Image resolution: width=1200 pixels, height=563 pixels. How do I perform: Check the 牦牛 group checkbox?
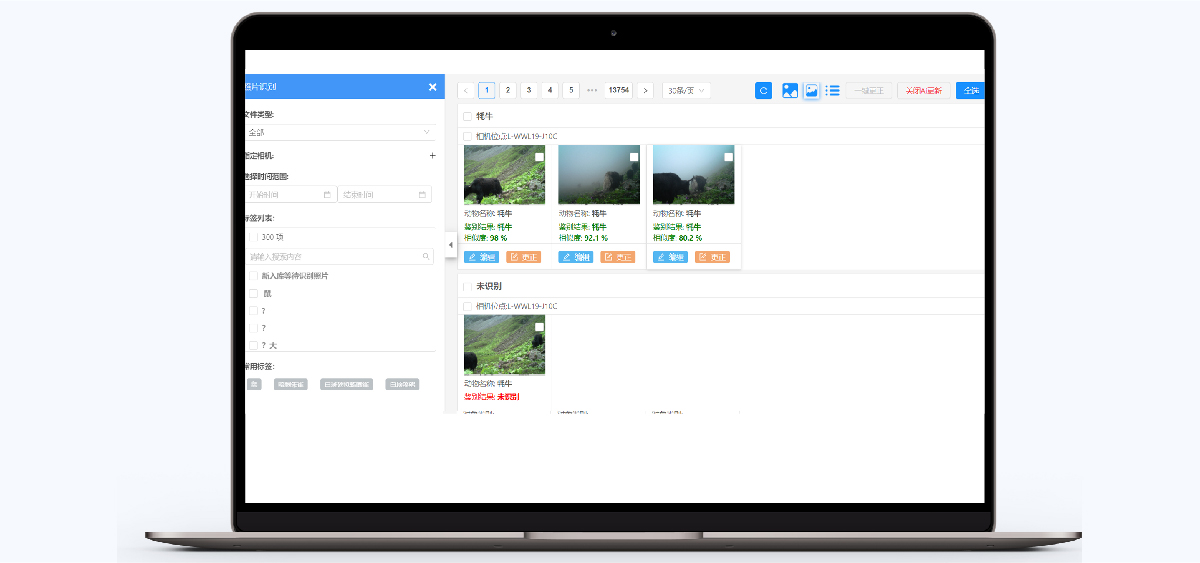point(467,116)
